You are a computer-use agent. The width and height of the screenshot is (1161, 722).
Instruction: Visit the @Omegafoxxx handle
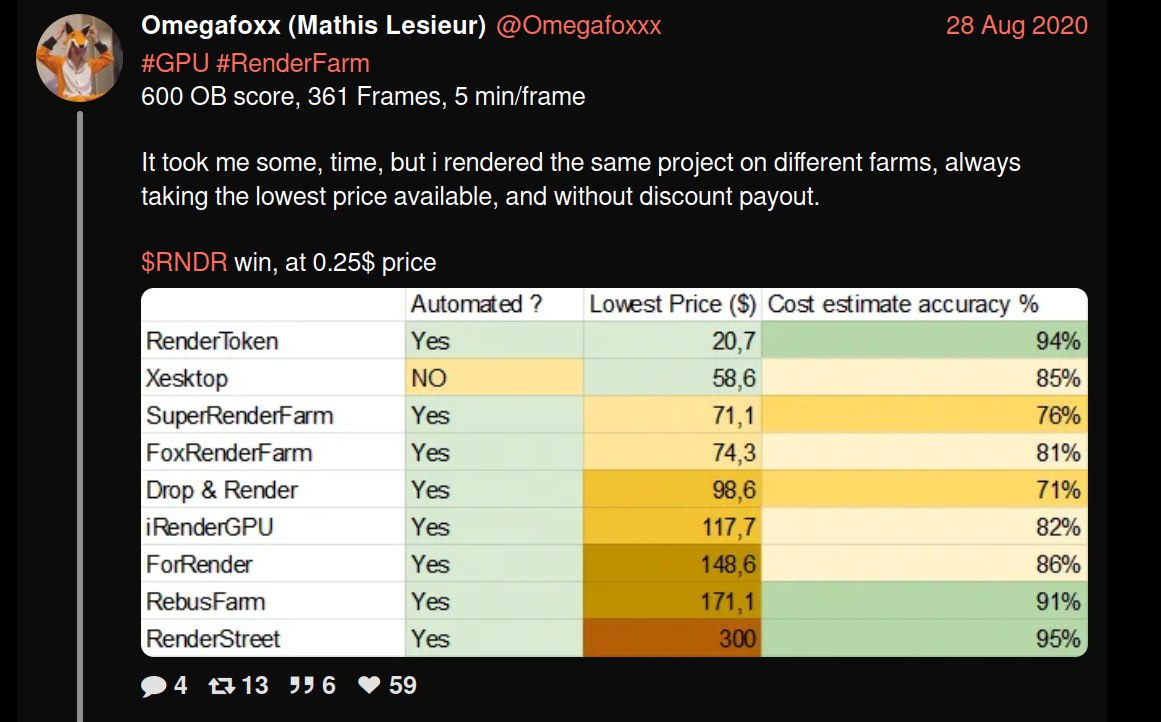point(577,26)
